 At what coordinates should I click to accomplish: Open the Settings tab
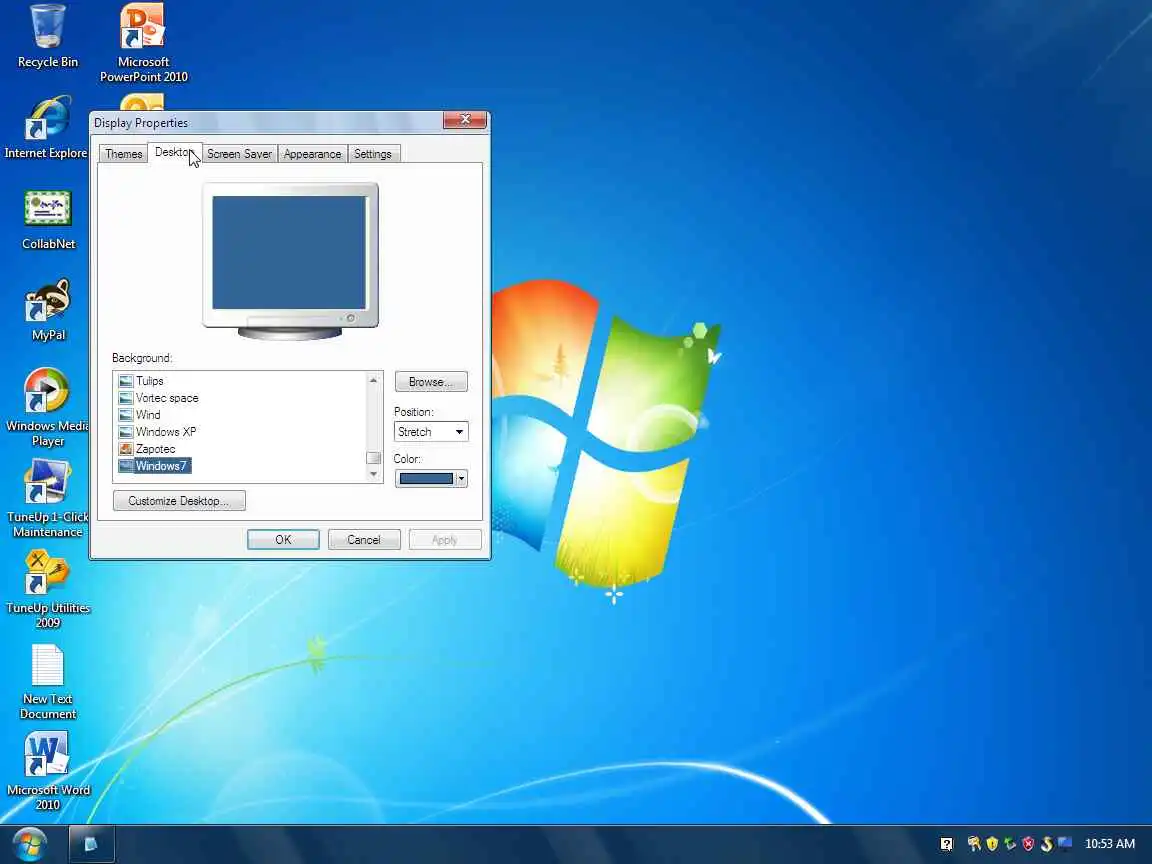(x=372, y=154)
